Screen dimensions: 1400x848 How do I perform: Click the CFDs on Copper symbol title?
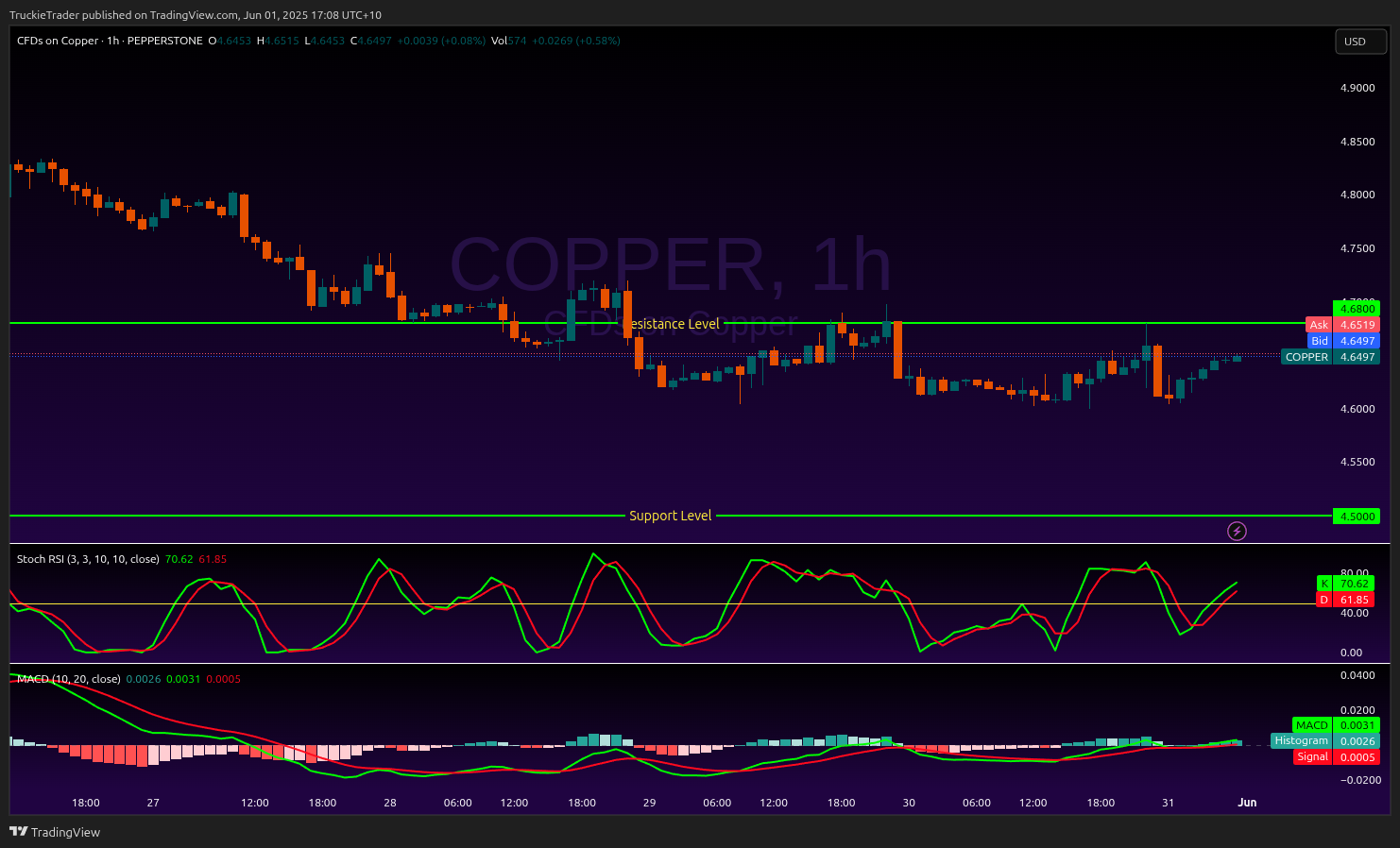point(110,41)
